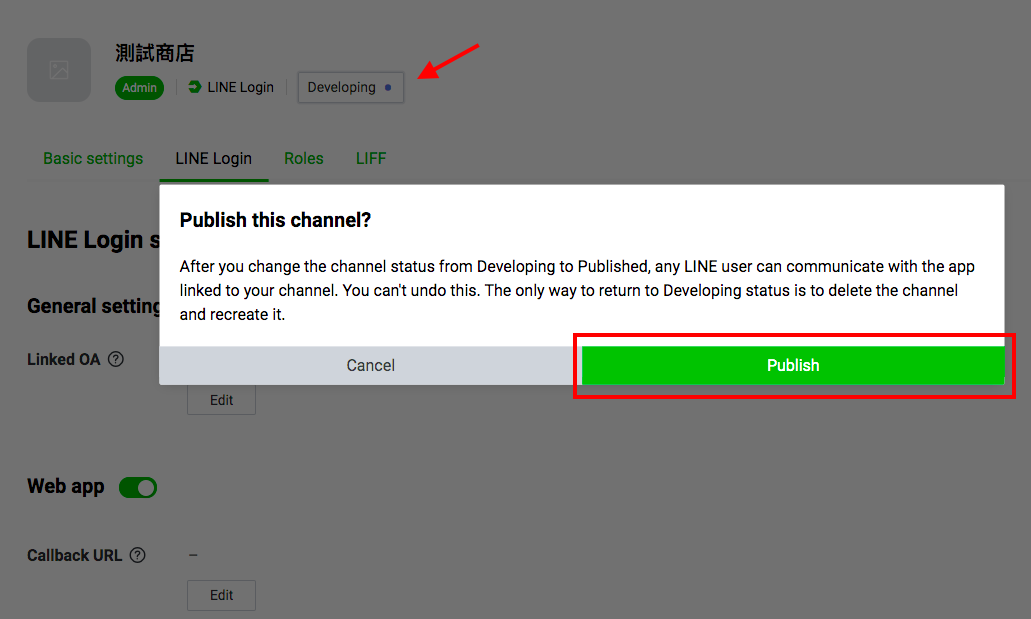Switch to the Basic settings tab
Image resolution: width=1031 pixels, height=619 pixels.
point(93,159)
